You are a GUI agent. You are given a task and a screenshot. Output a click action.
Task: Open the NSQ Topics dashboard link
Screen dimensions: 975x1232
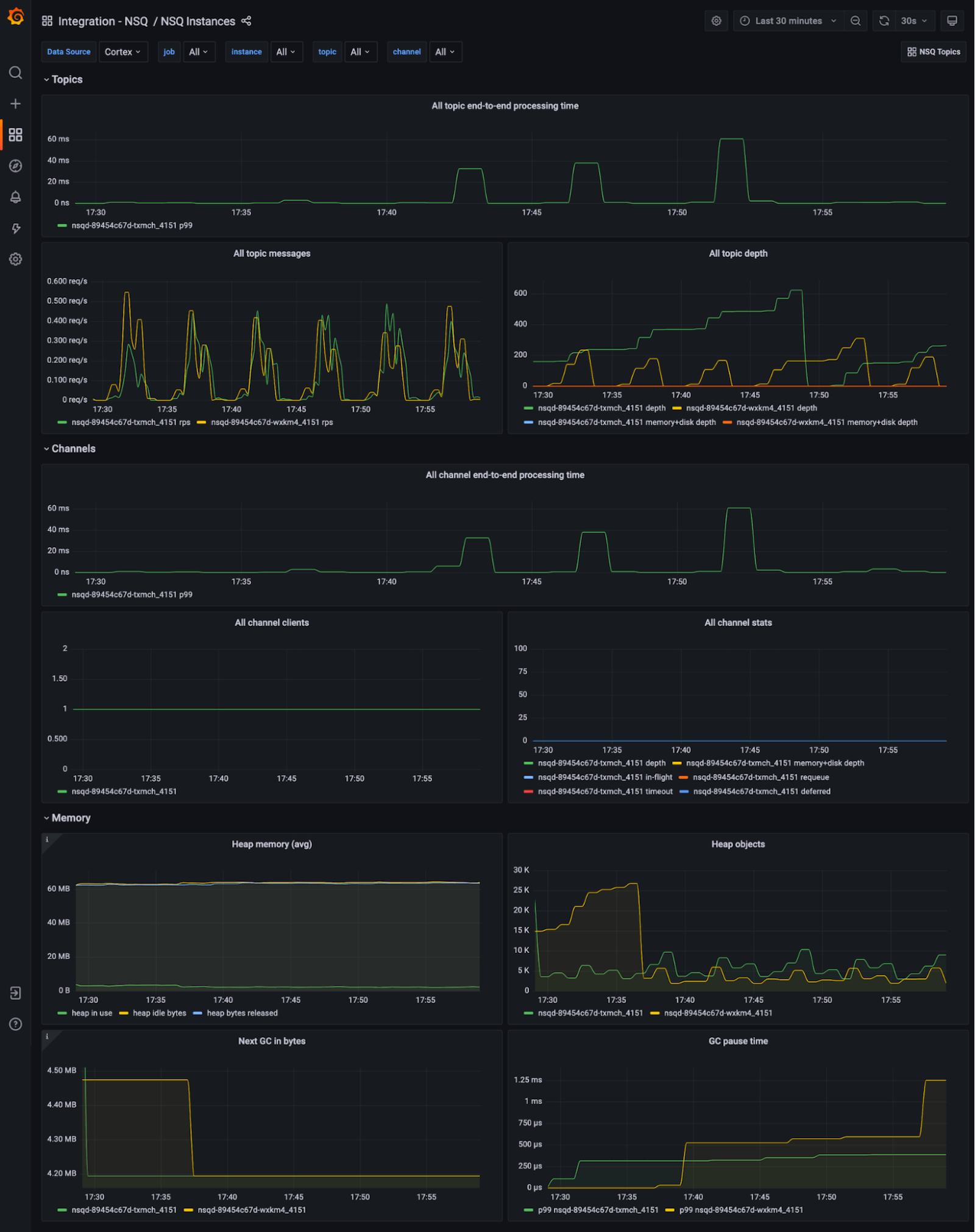(x=934, y=52)
